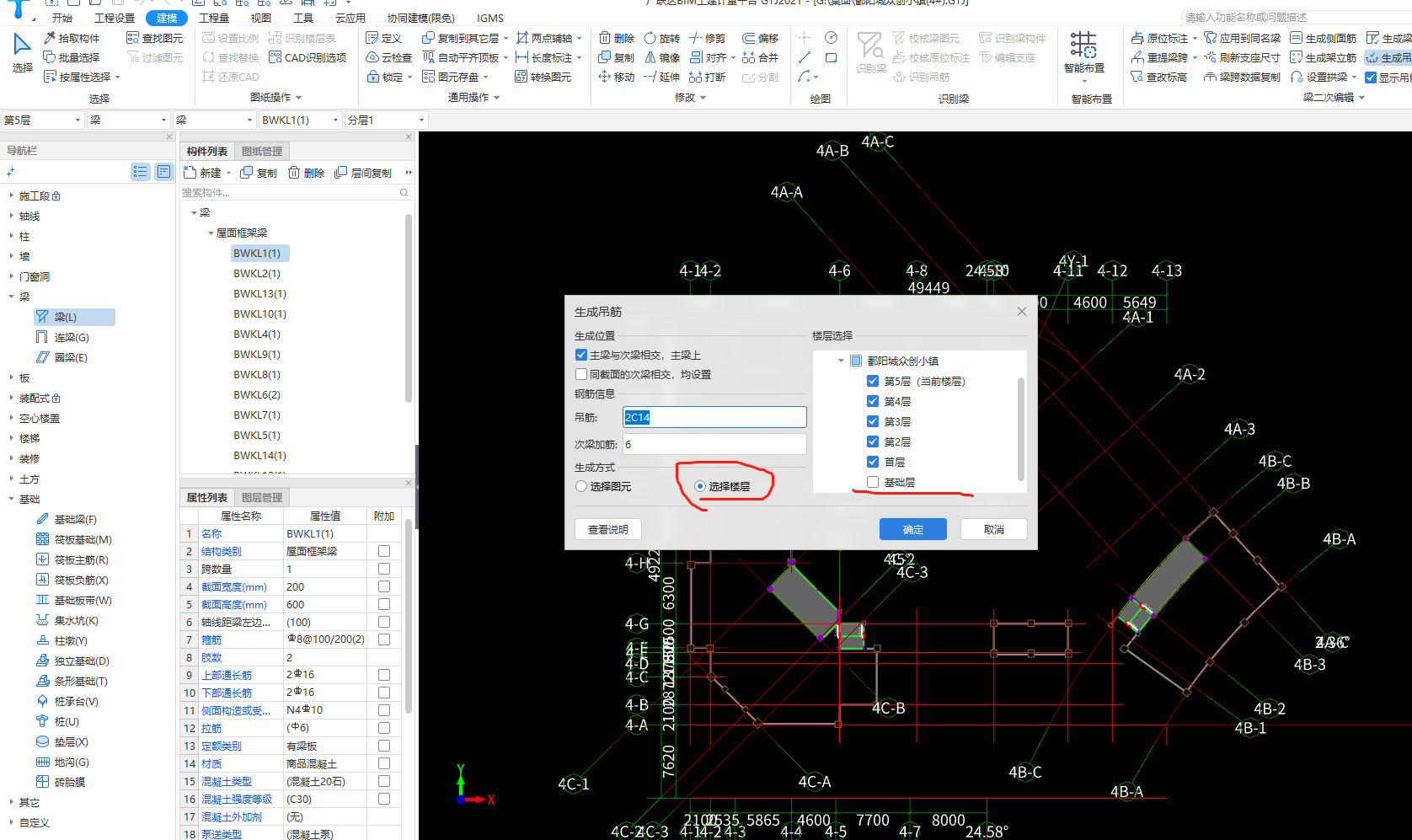Viewport: 1412px width, 840px height.
Task: Click the 查改标高 elevation tool
Action: pos(1159,77)
